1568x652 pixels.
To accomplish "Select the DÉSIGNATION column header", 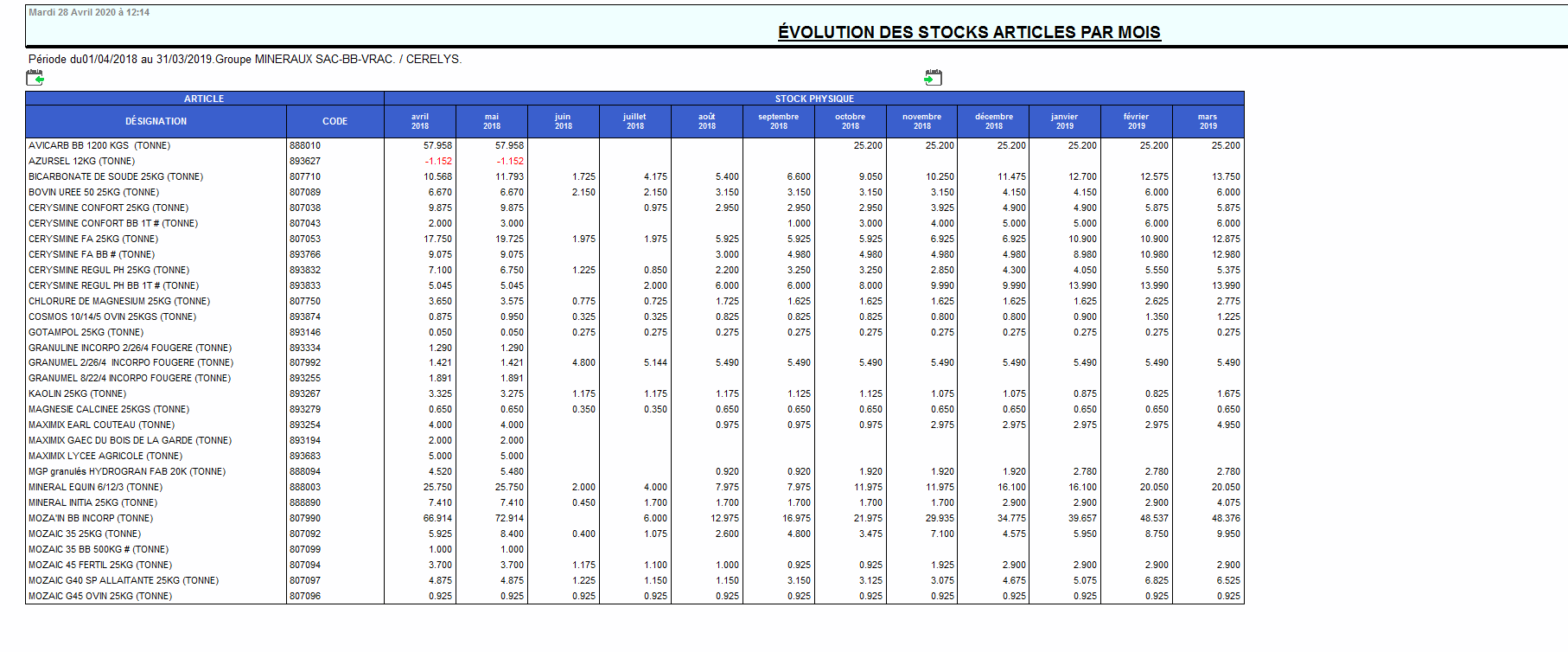I will (156, 121).
